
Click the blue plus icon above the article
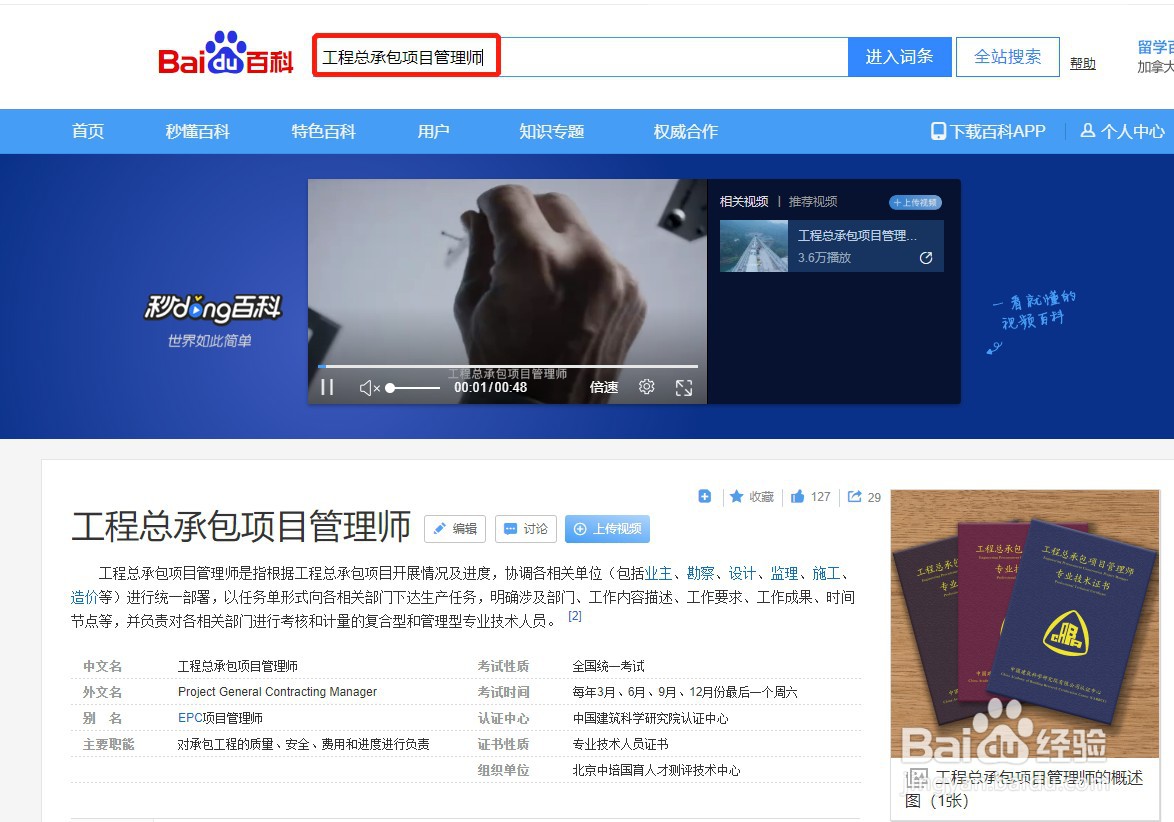point(704,496)
